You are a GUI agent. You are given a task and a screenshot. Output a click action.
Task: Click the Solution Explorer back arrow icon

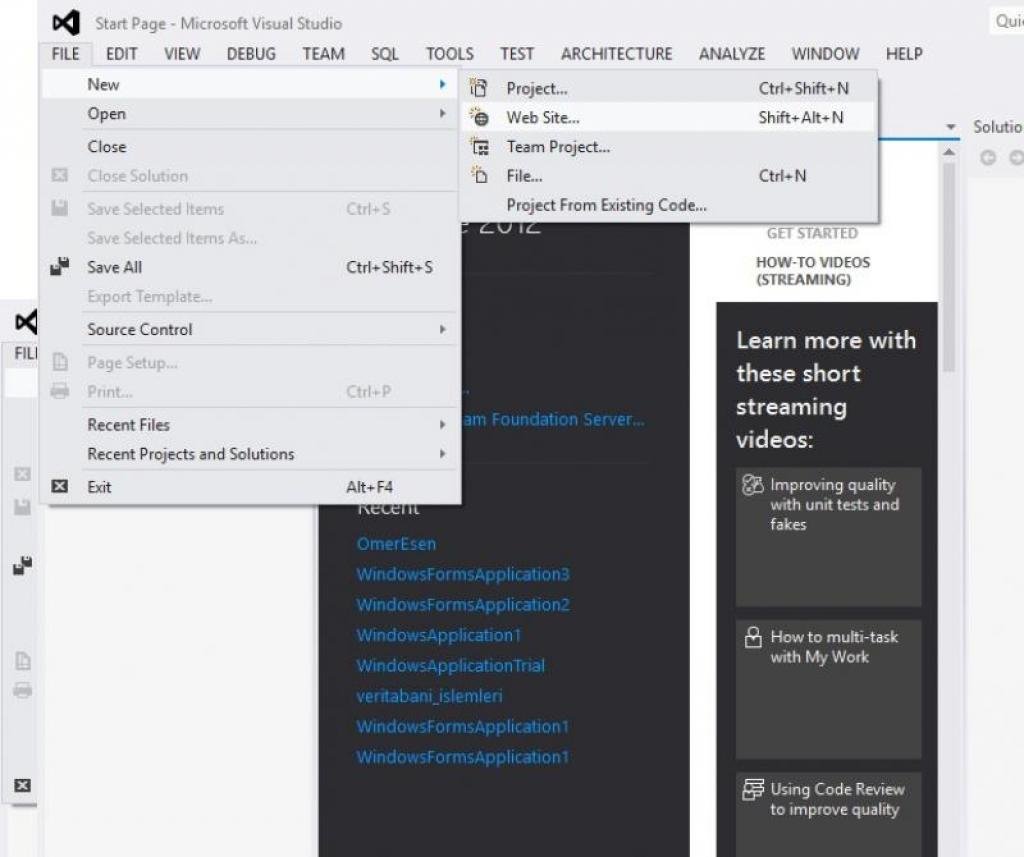(988, 157)
